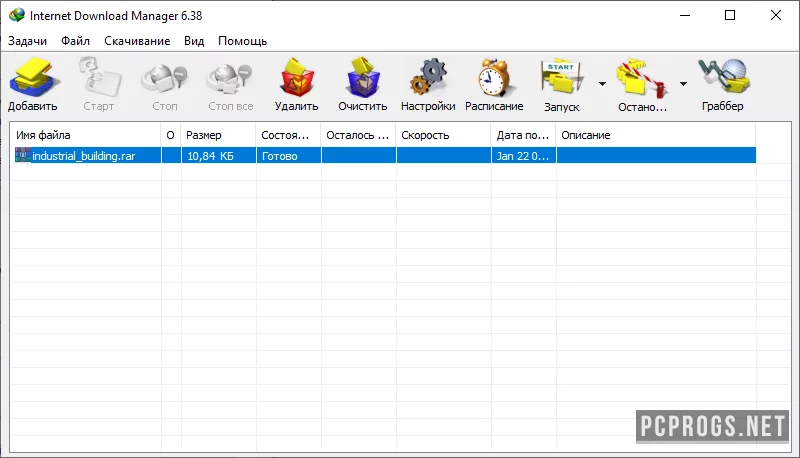Sort by the Осталось column header

pos(358,135)
